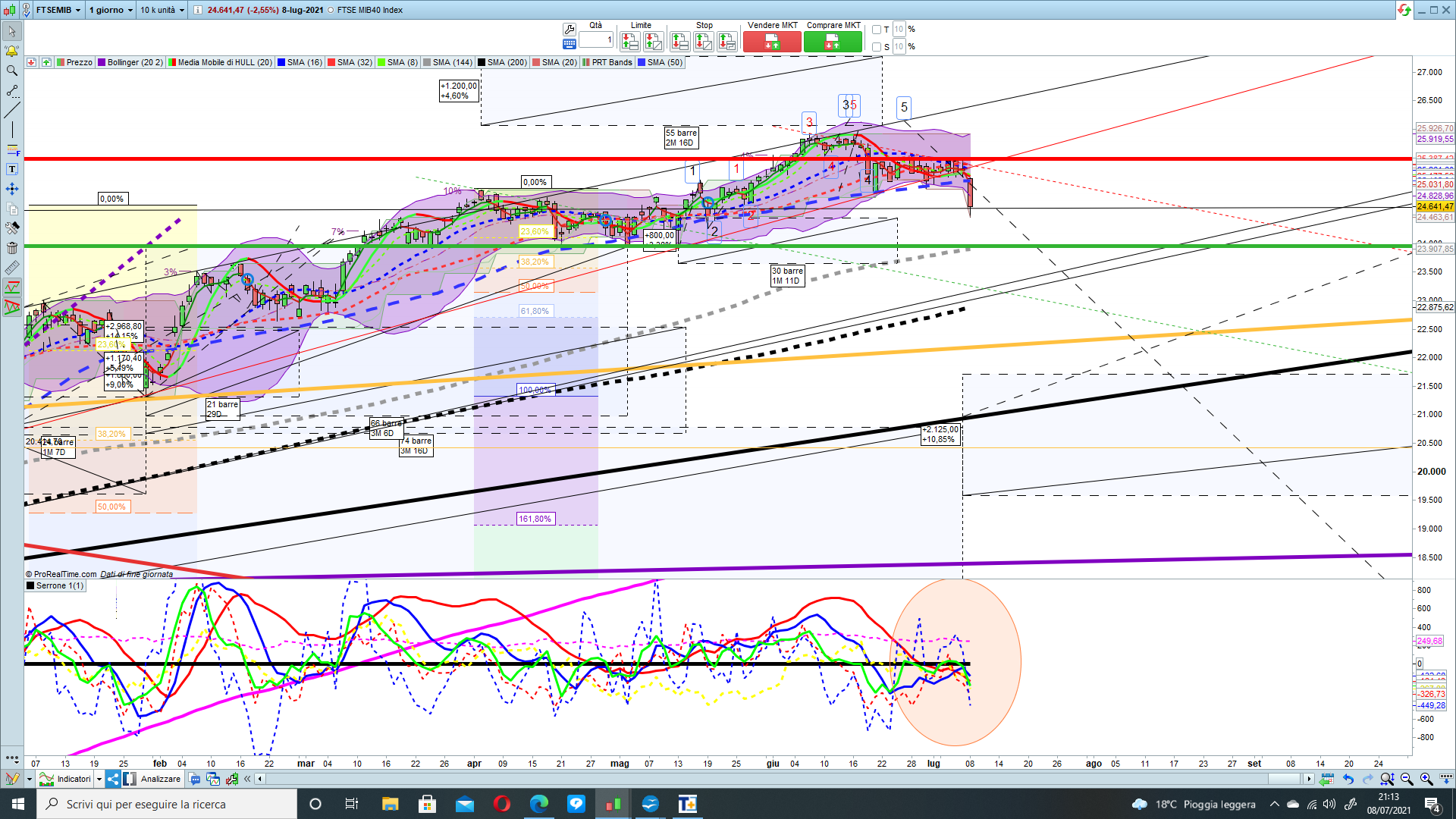Expand the drawing tools dropdown arrow at bottom left

click(x=29, y=779)
